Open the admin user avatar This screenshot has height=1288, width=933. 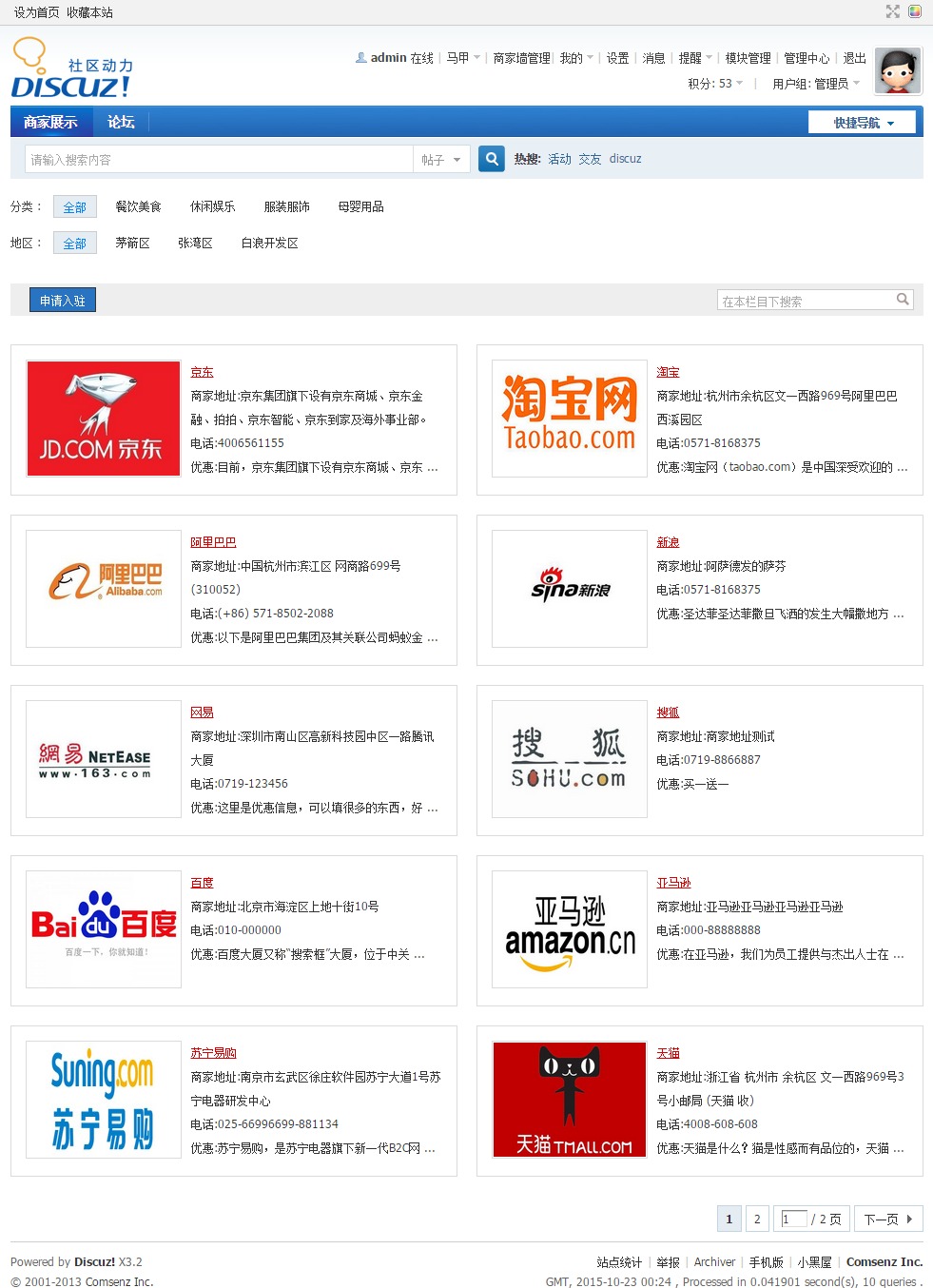(x=898, y=71)
